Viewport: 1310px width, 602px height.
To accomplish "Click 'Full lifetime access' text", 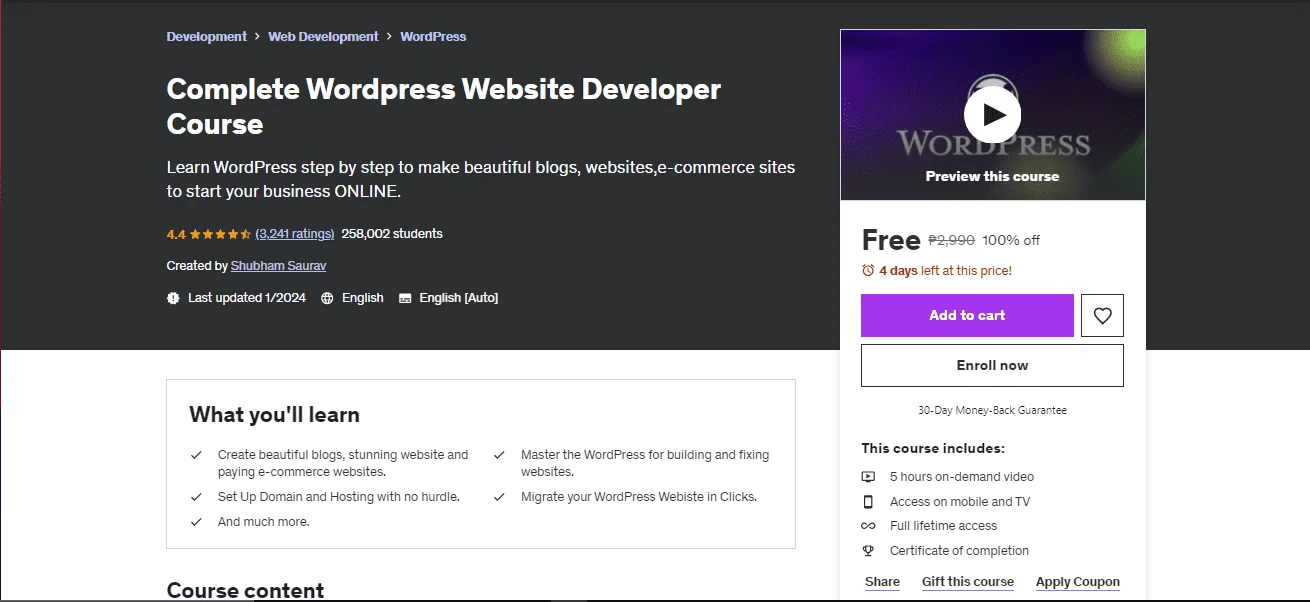I will click(943, 526).
